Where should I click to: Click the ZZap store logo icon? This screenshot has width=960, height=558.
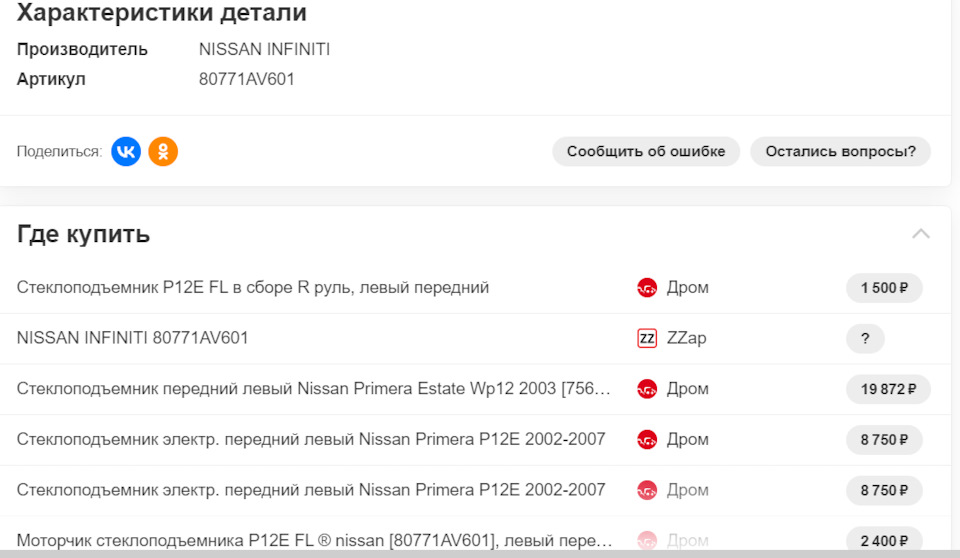click(647, 338)
